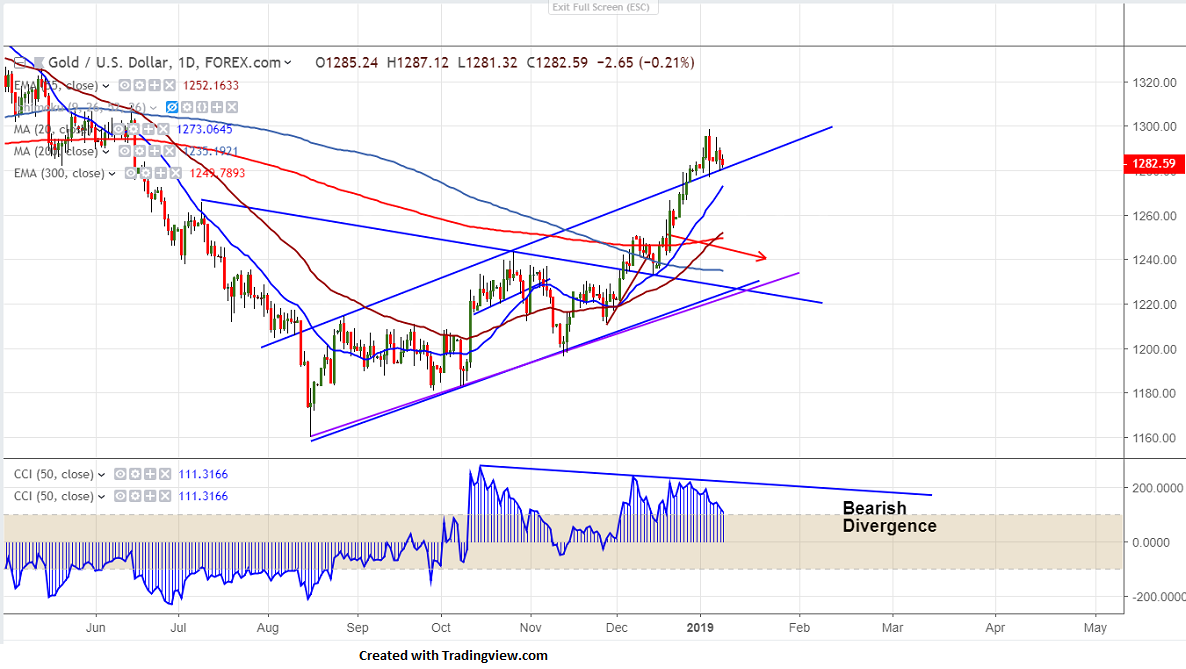Open settings for MA (200, close)
The height and width of the screenshot is (669, 1186).
tap(139, 151)
